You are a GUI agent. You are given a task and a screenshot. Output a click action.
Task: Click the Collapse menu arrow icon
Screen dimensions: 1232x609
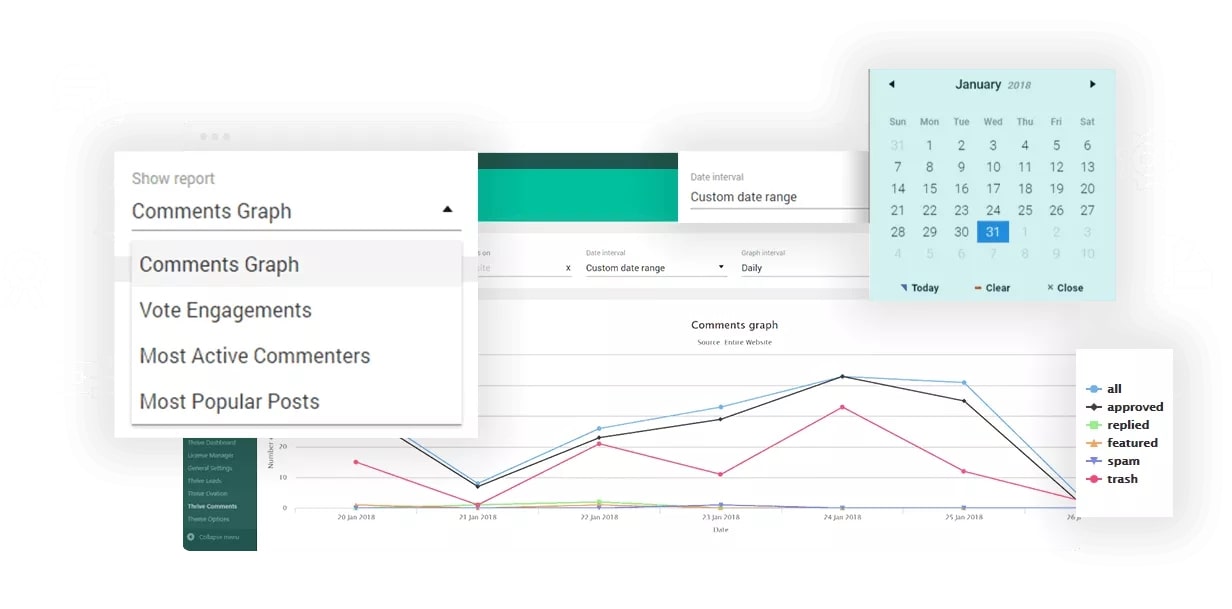click(x=190, y=537)
